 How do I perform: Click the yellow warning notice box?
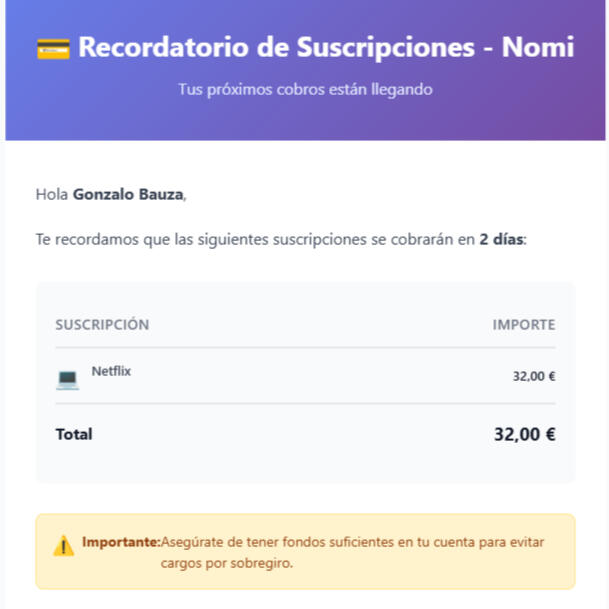click(x=305, y=552)
